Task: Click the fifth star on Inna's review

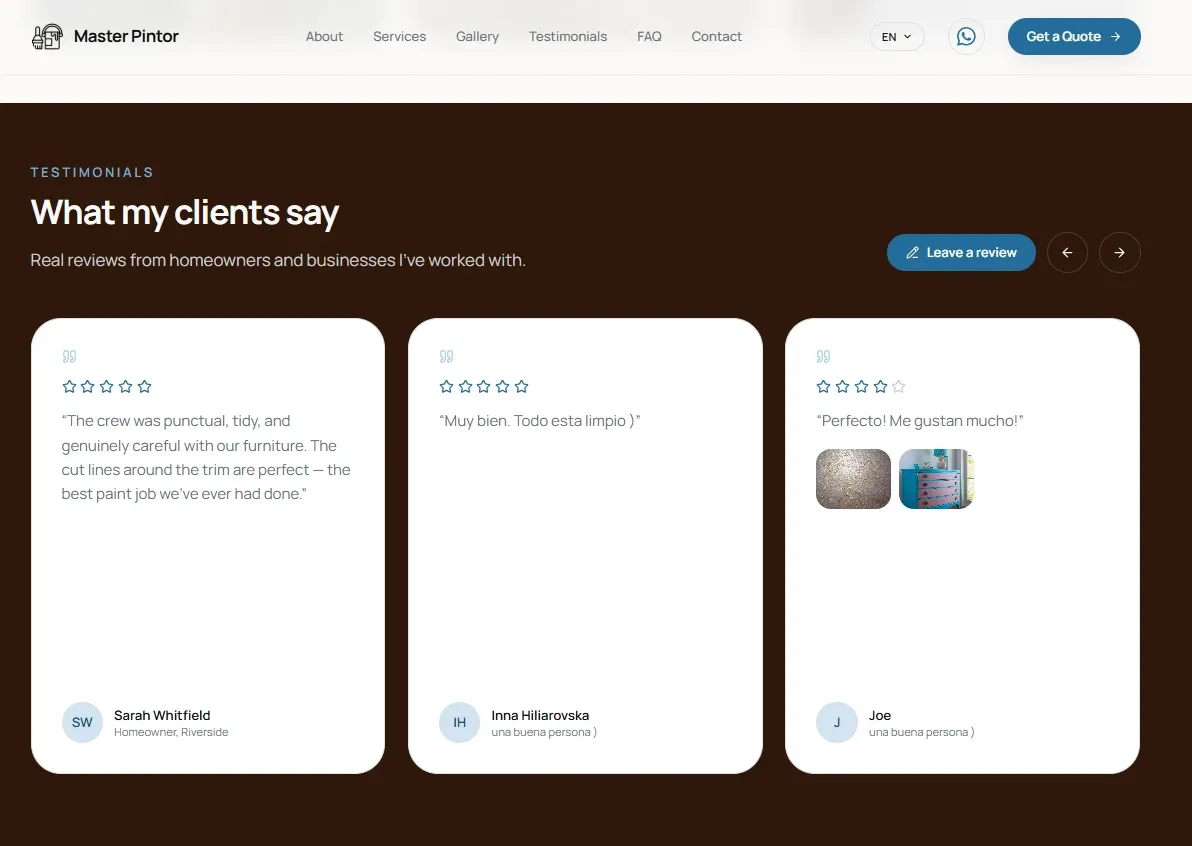Action: [x=522, y=386]
